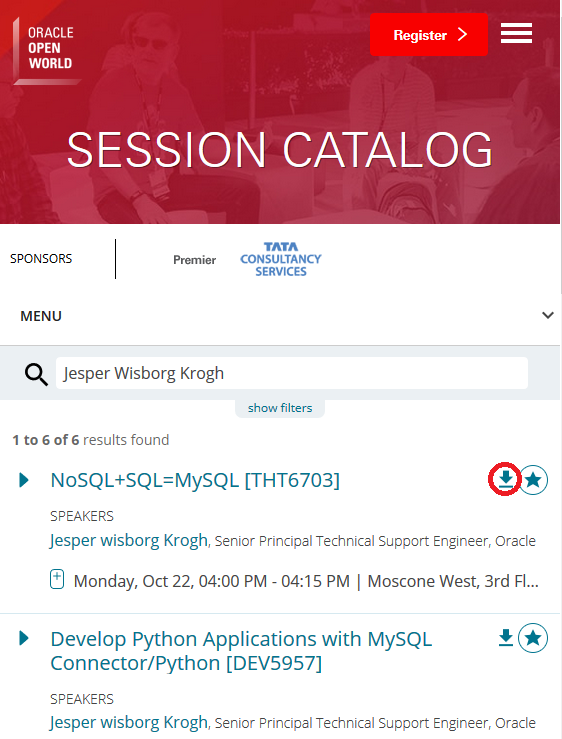Download the Develop Python Applications session file
The width and height of the screenshot is (562, 739).
[505, 638]
